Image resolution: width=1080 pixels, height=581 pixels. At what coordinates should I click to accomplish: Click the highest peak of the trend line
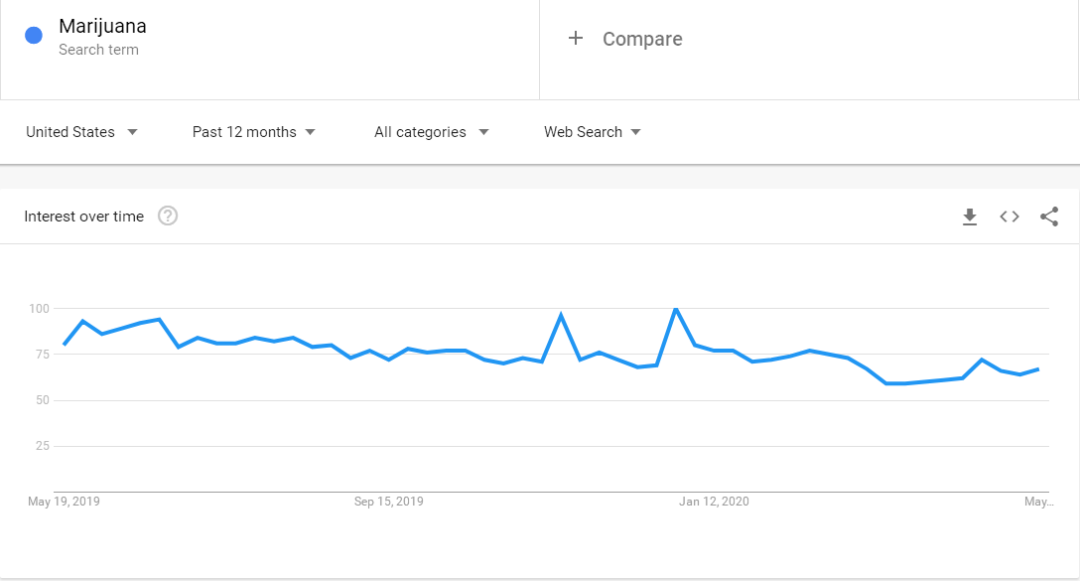pos(676,310)
